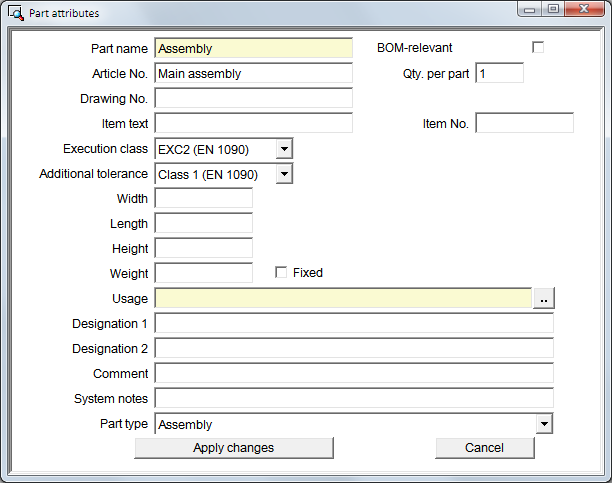Close the Part attributes dialog
612x483 pixels.
pyautogui.click(x=584, y=9)
